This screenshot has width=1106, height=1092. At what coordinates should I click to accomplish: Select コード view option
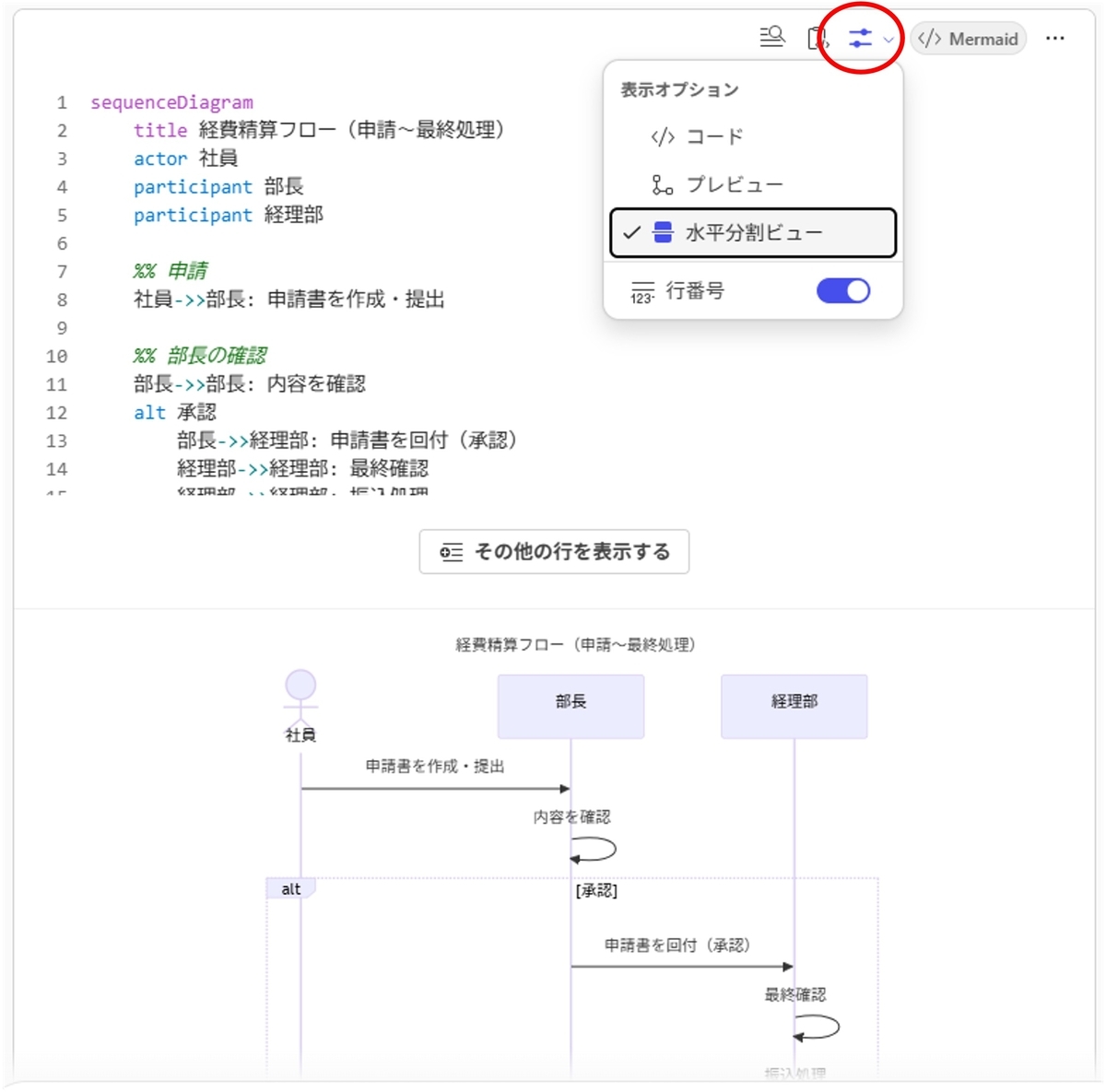tap(753, 136)
